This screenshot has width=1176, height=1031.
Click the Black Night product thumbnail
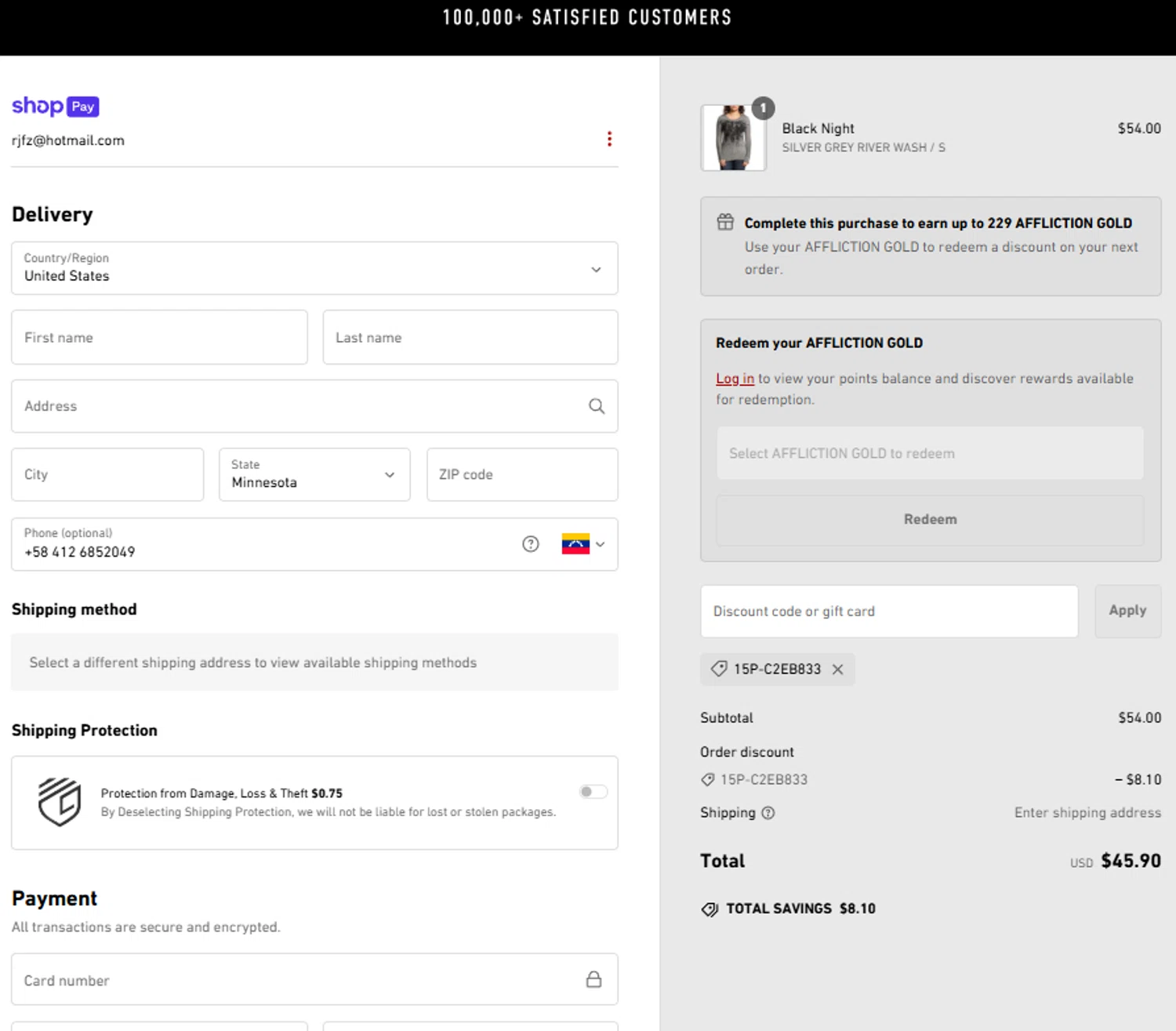coord(733,138)
